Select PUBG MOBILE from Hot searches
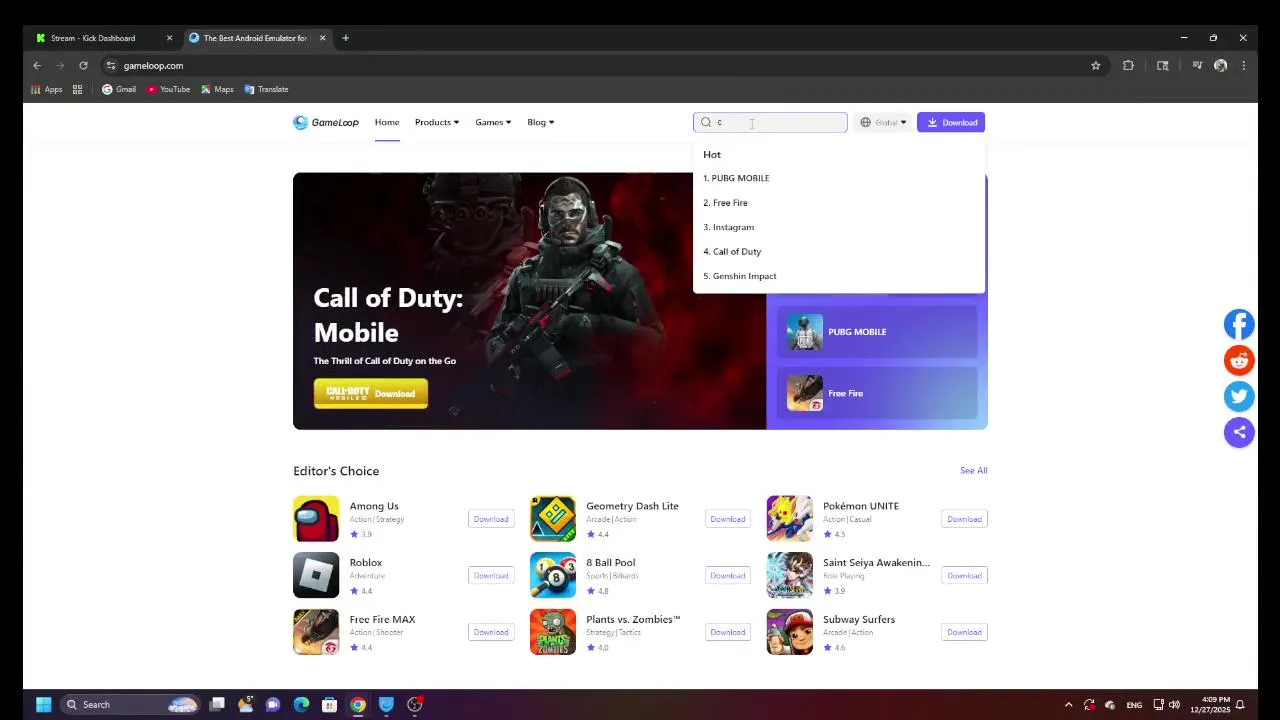1280x720 pixels. click(x=736, y=178)
